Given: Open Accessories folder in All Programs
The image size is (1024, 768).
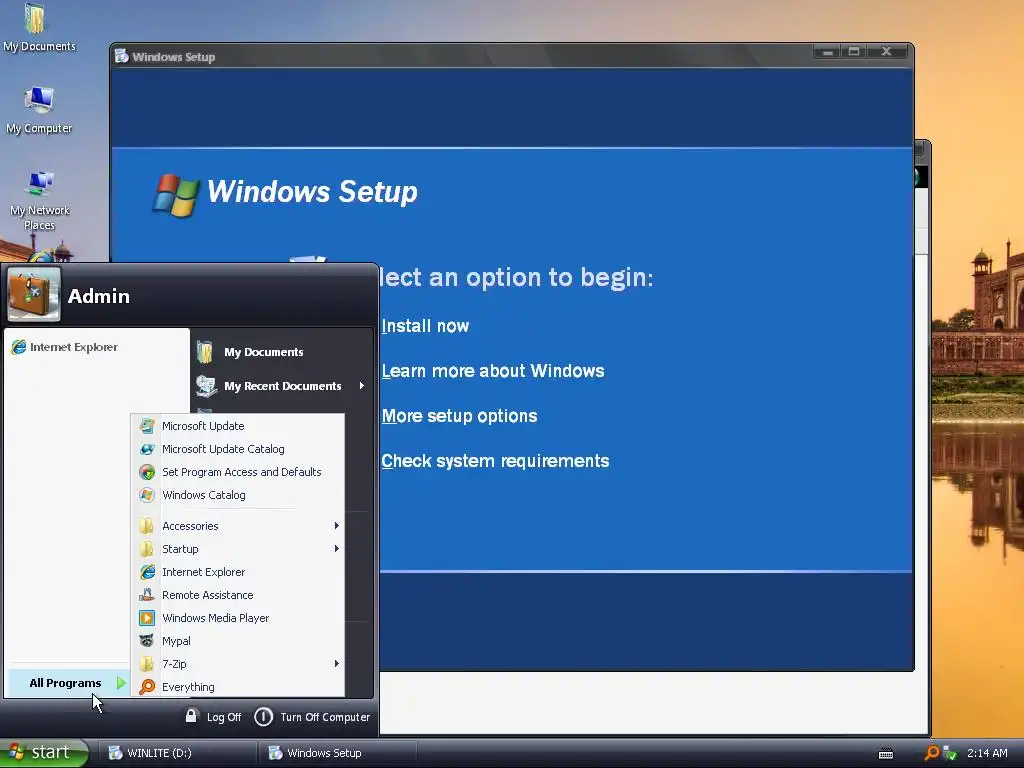Looking at the screenshot, I should pyautogui.click(x=238, y=526).
